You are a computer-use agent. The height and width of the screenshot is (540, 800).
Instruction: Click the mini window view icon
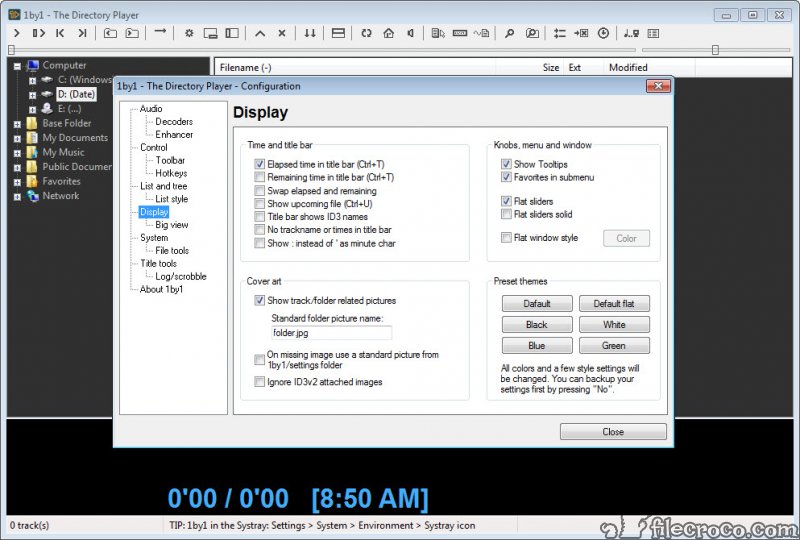[x=210, y=33]
